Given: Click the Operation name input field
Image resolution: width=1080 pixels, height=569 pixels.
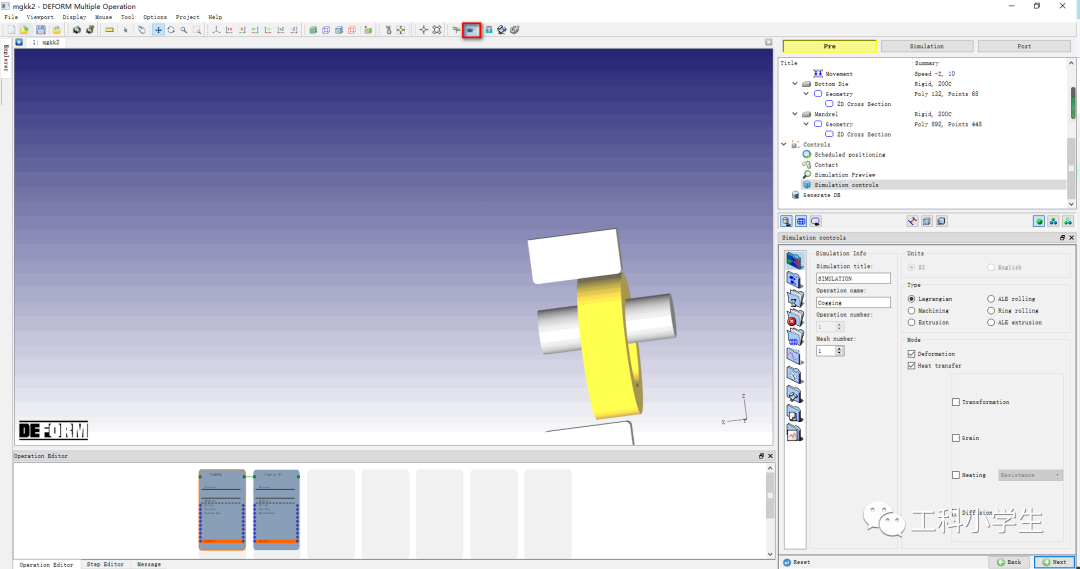Looking at the screenshot, I should 853,302.
